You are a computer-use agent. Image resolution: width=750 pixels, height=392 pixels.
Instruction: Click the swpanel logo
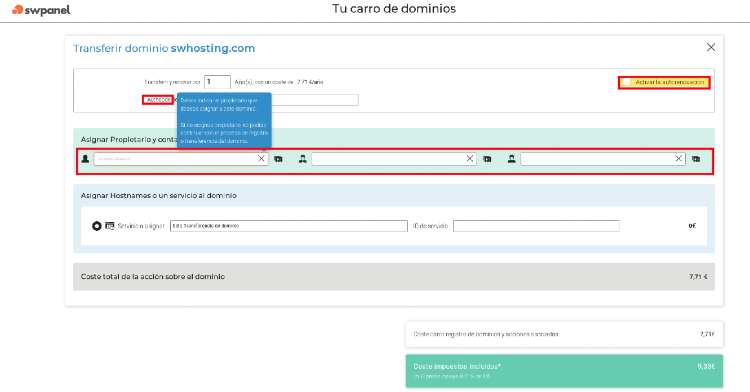pyautogui.click(x=41, y=10)
